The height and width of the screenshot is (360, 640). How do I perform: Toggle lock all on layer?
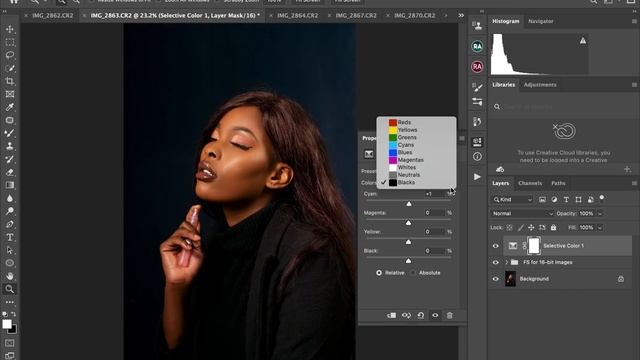coord(553,228)
